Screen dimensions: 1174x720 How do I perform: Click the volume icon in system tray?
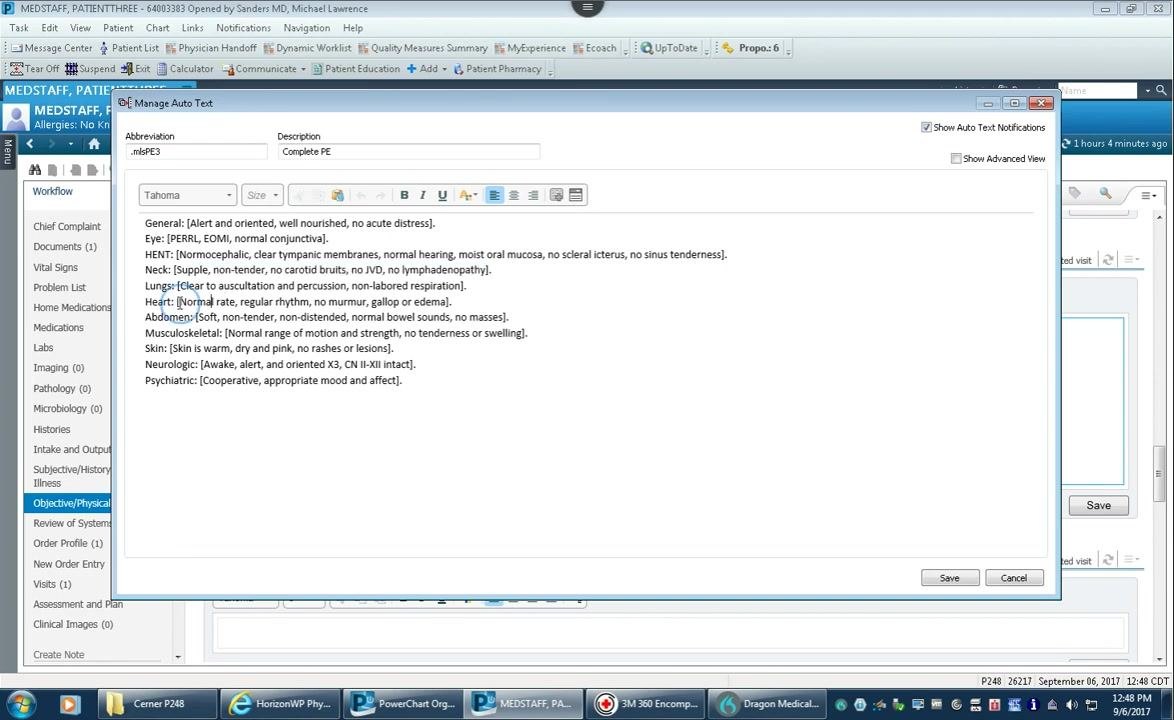(x=1071, y=704)
